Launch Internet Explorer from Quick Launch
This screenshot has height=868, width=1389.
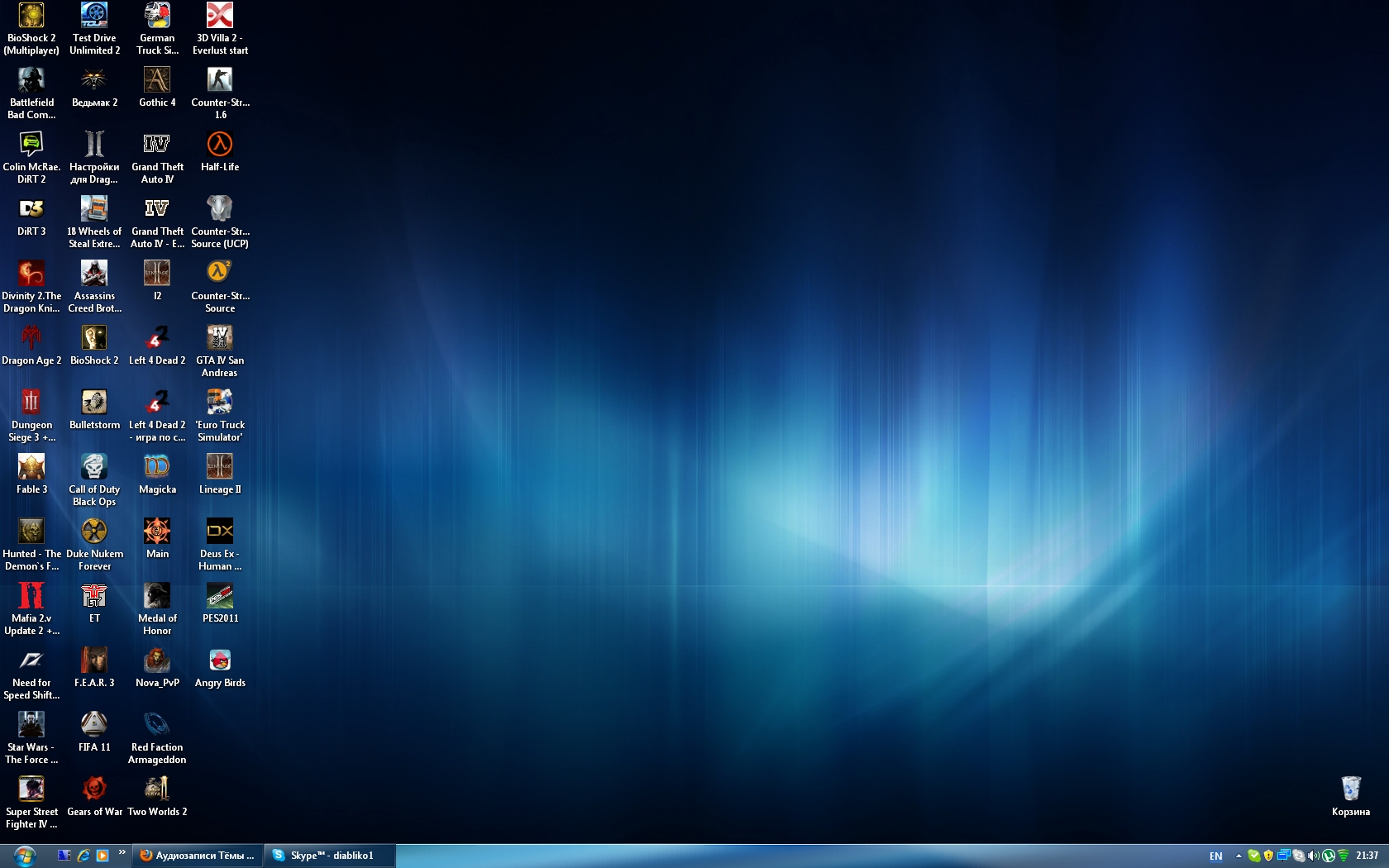click(84, 856)
